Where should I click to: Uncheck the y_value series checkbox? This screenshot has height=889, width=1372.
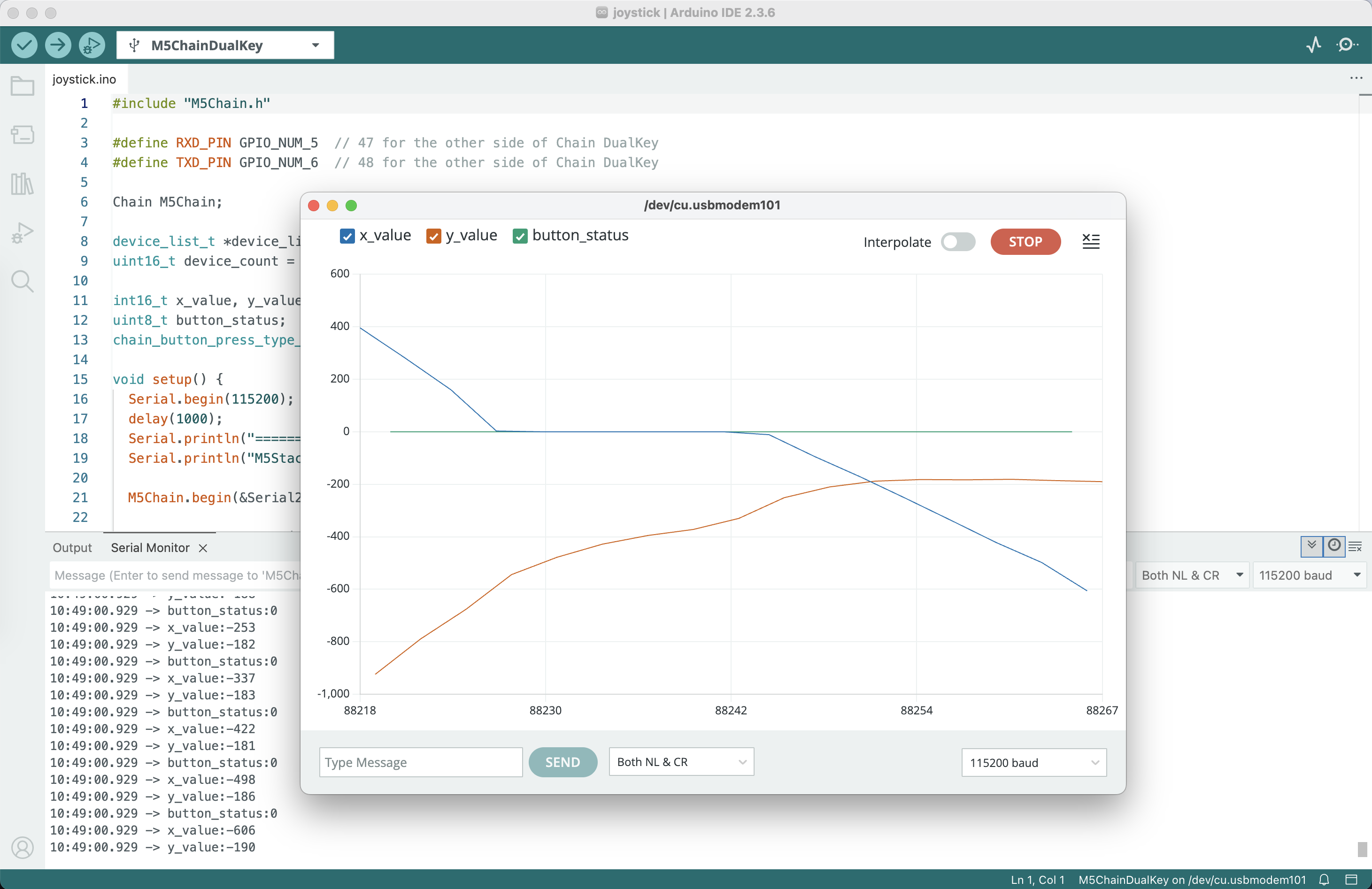pos(433,236)
